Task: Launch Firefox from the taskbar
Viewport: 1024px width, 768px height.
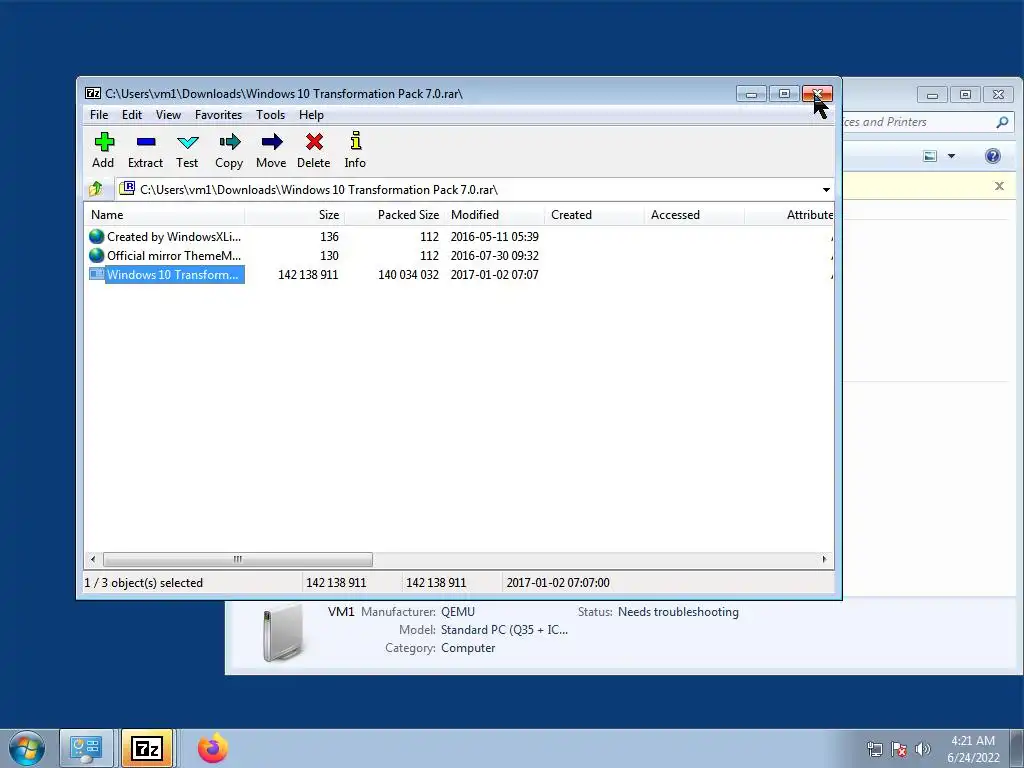Action: coord(213,748)
